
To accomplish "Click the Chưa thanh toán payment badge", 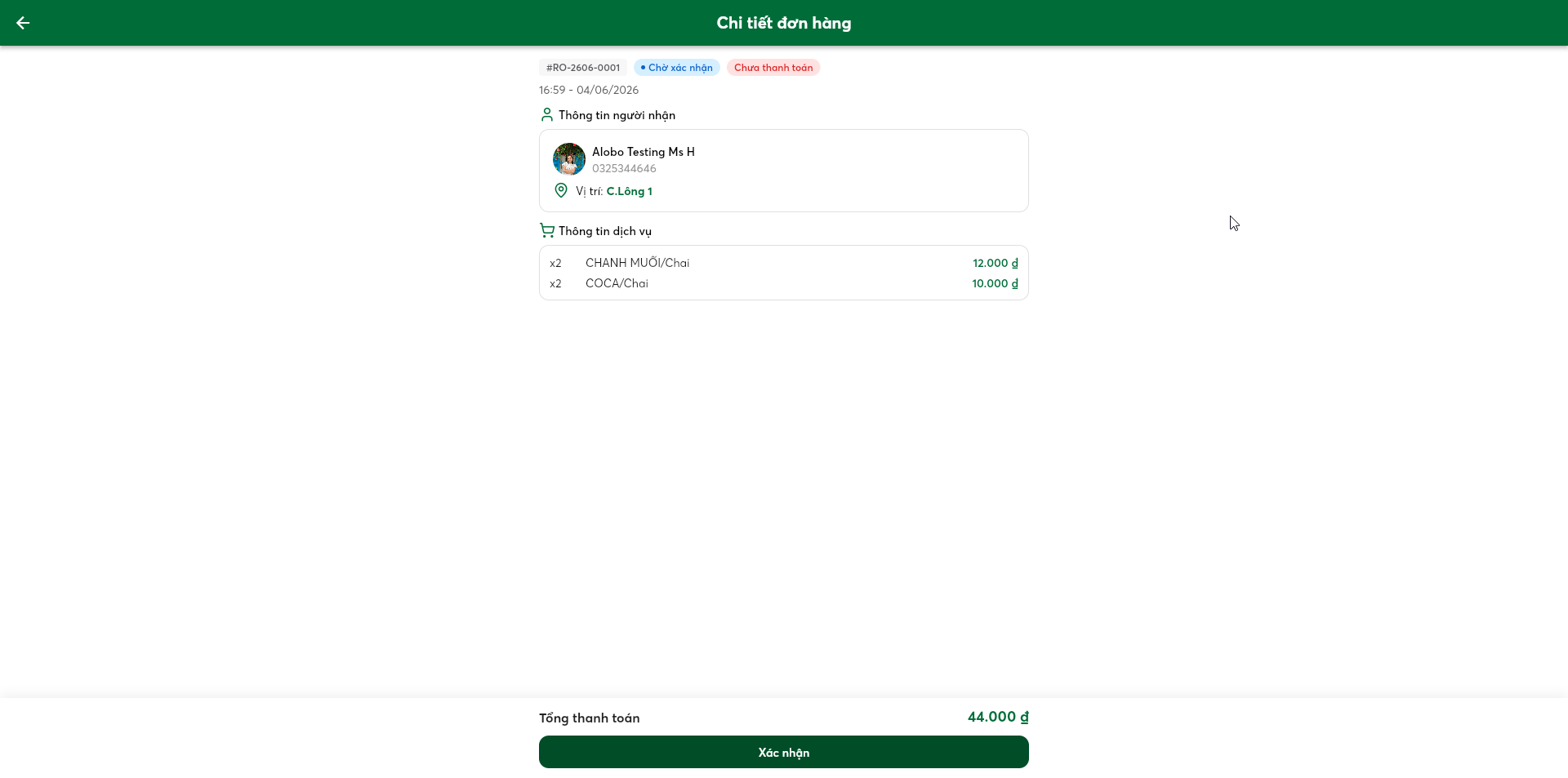I will click(773, 68).
